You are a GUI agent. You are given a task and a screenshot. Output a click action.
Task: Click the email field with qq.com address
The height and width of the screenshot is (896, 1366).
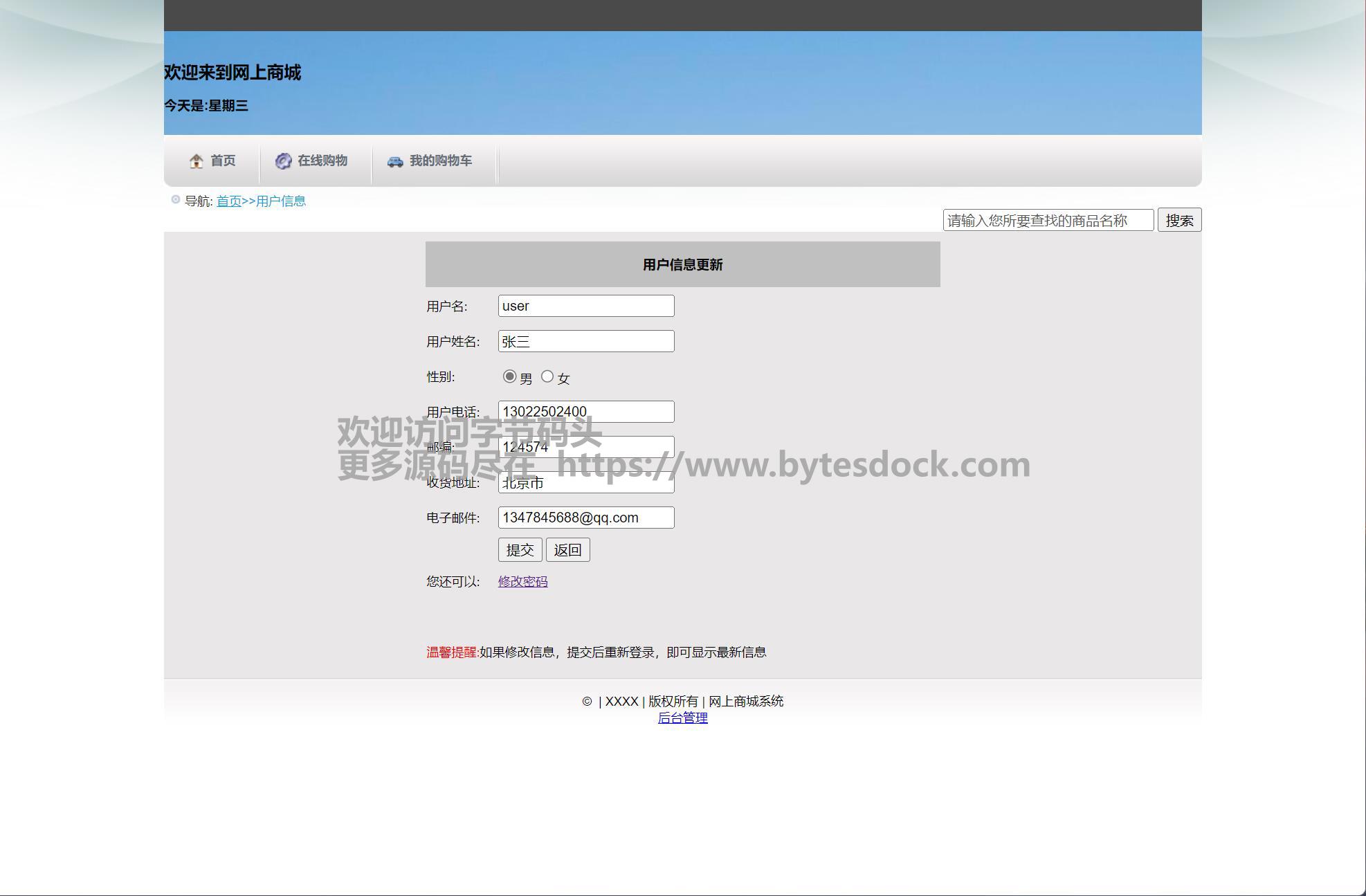point(586,518)
